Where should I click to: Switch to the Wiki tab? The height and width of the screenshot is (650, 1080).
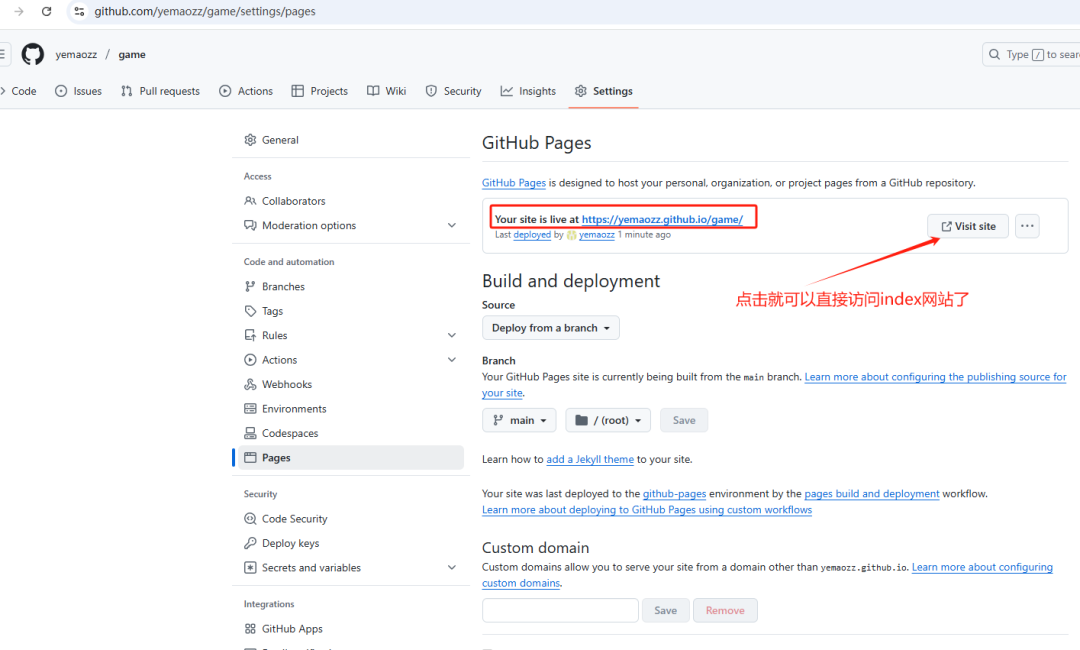(x=386, y=91)
